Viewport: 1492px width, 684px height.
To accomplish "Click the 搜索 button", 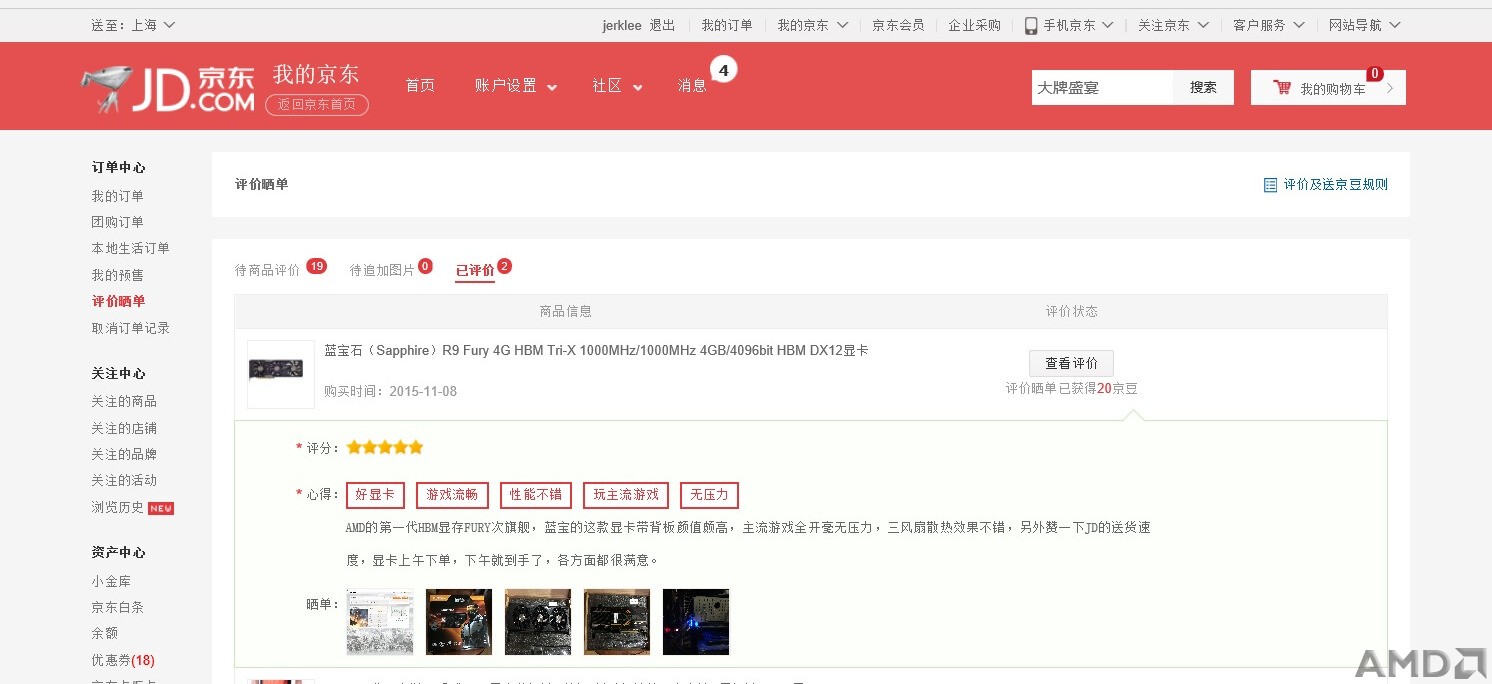I will [x=1204, y=88].
